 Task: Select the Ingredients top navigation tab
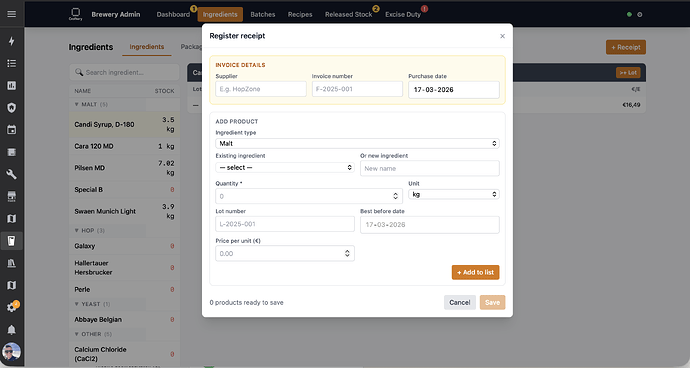click(x=220, y=15)
